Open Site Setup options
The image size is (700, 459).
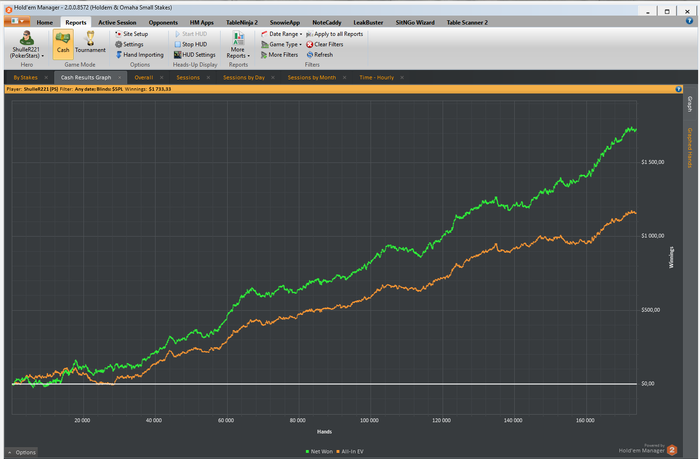coord(131,34)
